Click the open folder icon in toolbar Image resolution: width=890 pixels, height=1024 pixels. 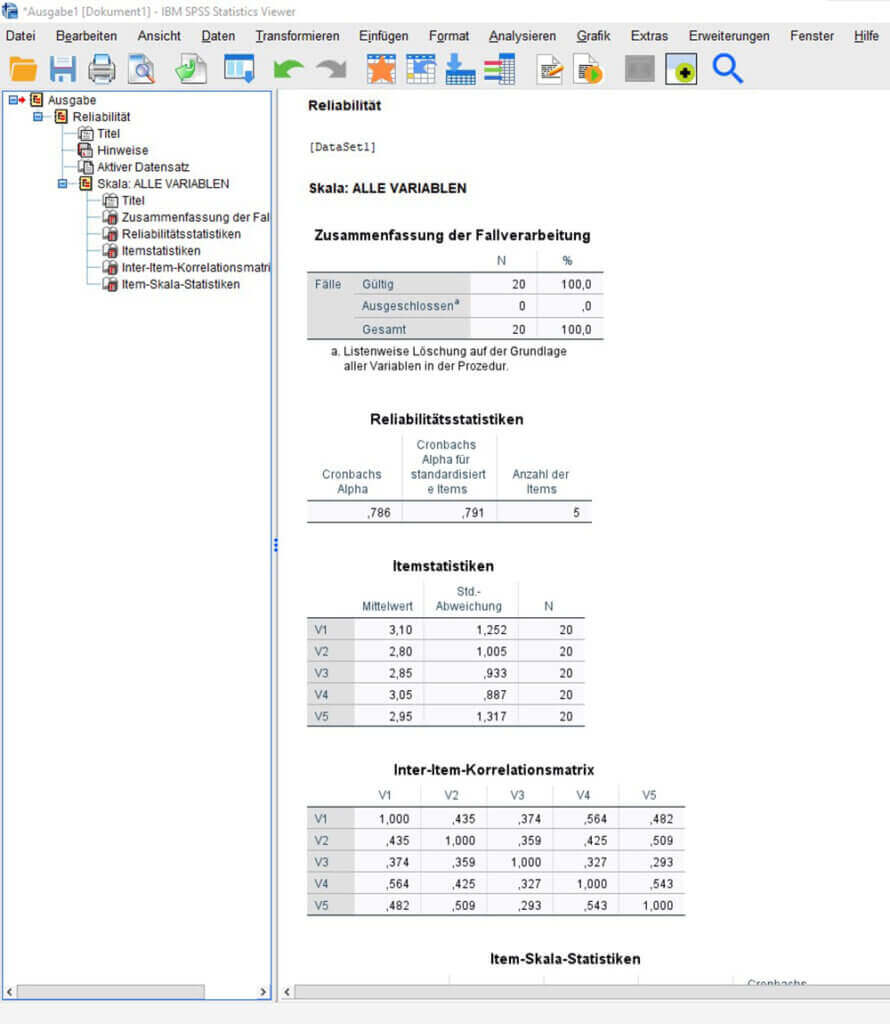(x=23, y=69)
